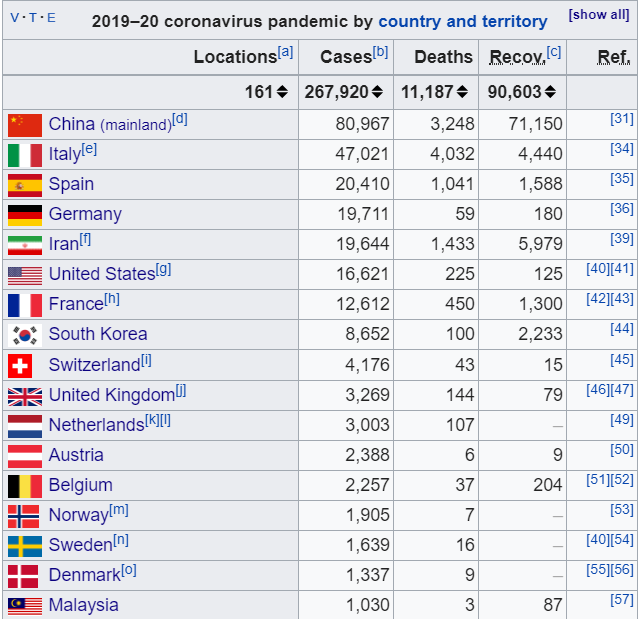Sort table by Deaths count arrows

462,92
